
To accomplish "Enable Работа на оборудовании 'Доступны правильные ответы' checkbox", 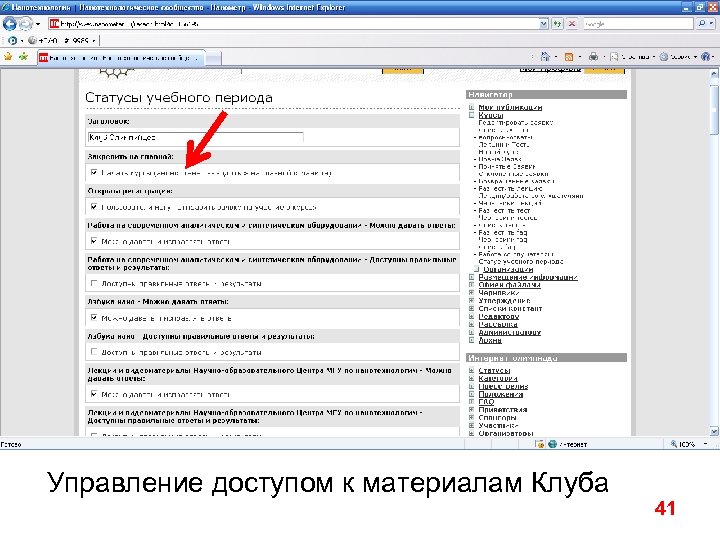I will pos(94,283).
